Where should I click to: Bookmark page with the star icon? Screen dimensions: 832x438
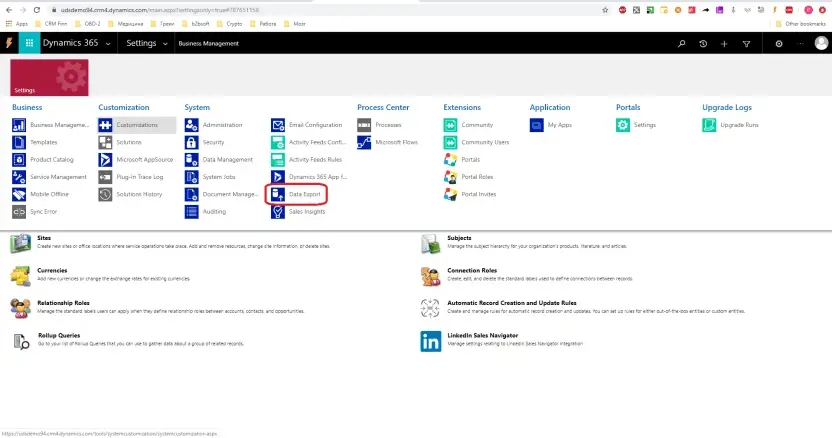click(x=606, y=8)
